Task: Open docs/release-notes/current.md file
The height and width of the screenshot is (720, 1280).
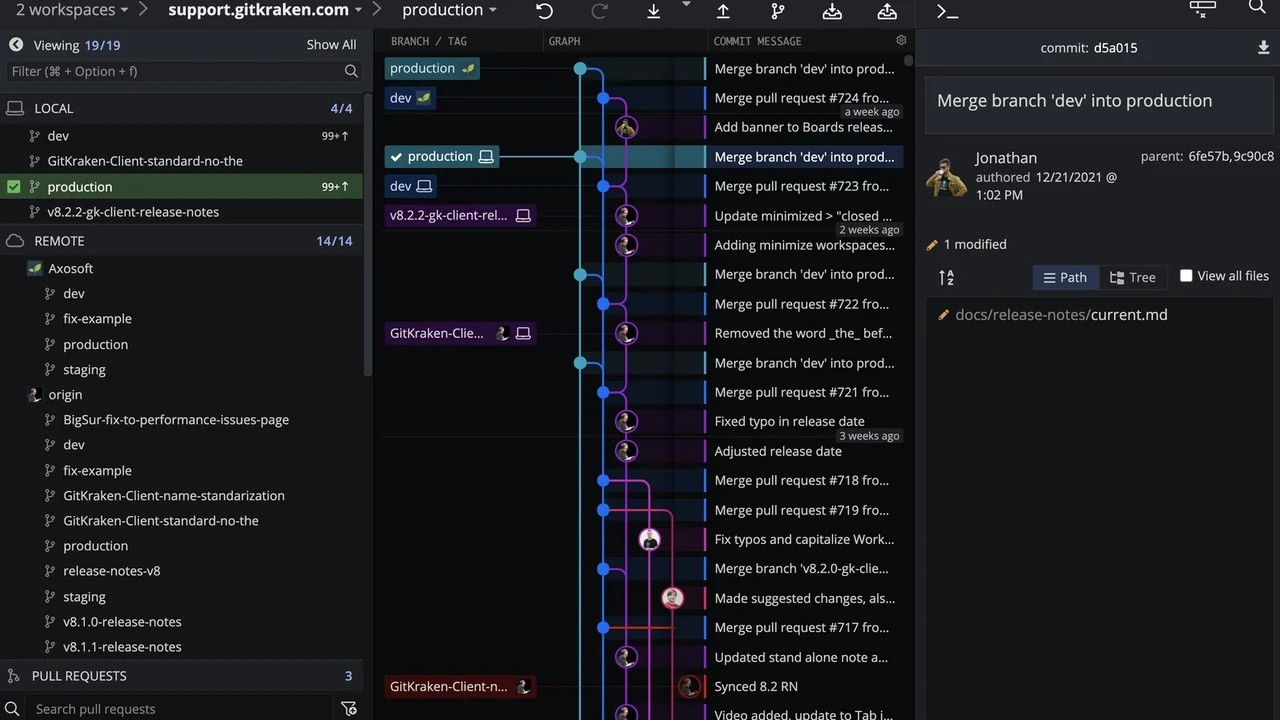Action: click(1061, 315)
